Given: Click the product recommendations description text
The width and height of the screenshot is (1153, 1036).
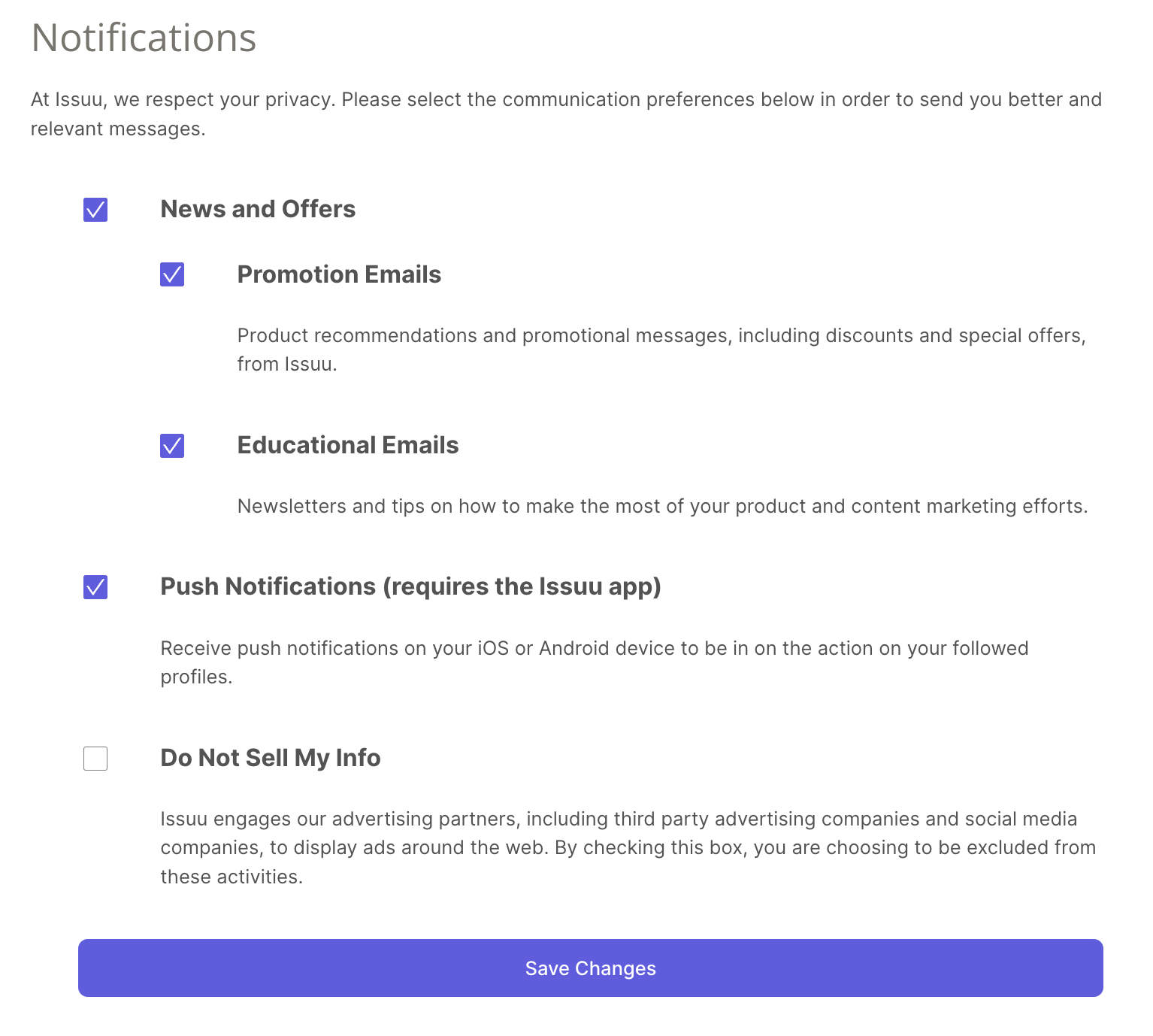Looking at the screenshot, I should [661, 335].
